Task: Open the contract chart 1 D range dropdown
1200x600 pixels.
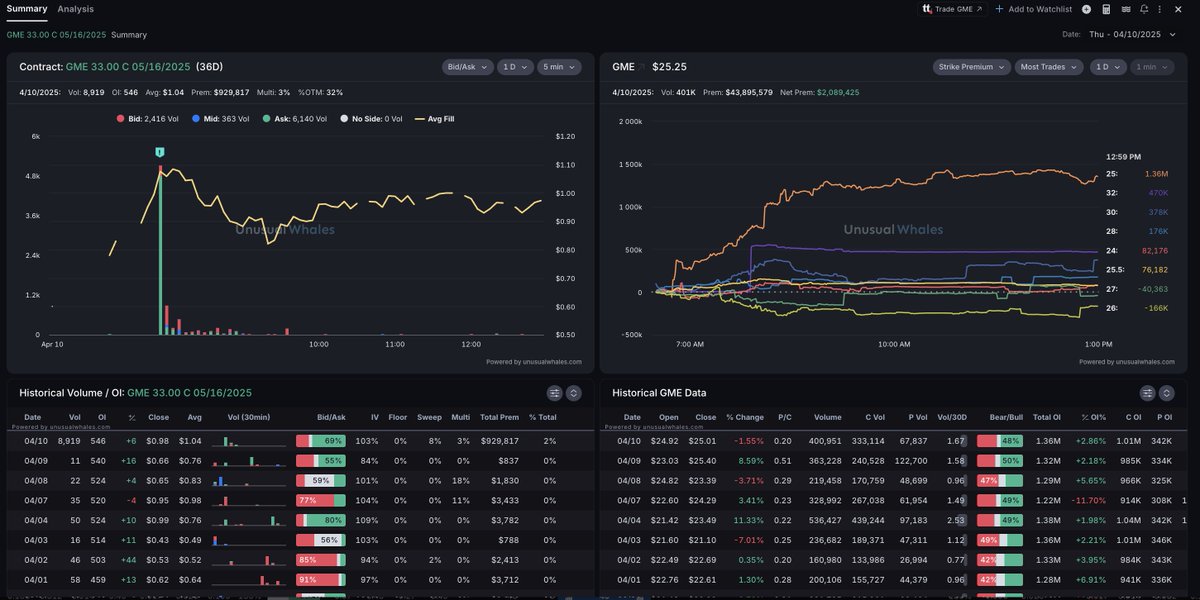Action: pos(514,67)
